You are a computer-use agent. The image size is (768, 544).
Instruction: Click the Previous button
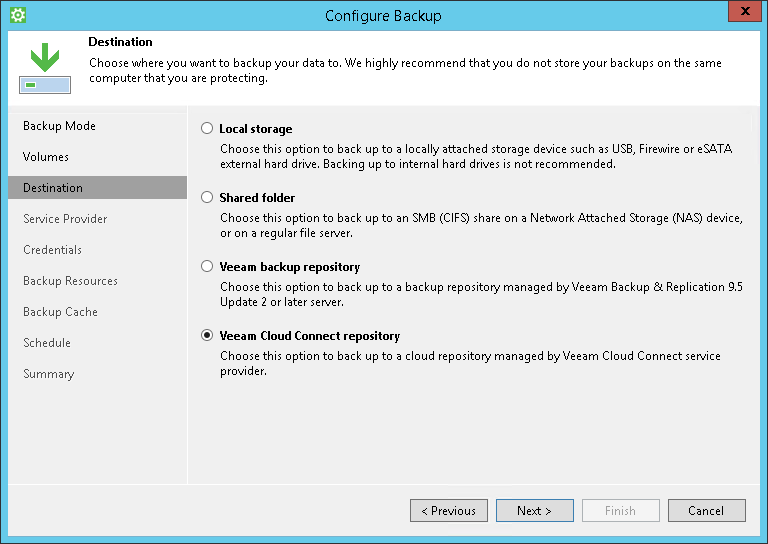pyautogui.click(x=449, y=511)
